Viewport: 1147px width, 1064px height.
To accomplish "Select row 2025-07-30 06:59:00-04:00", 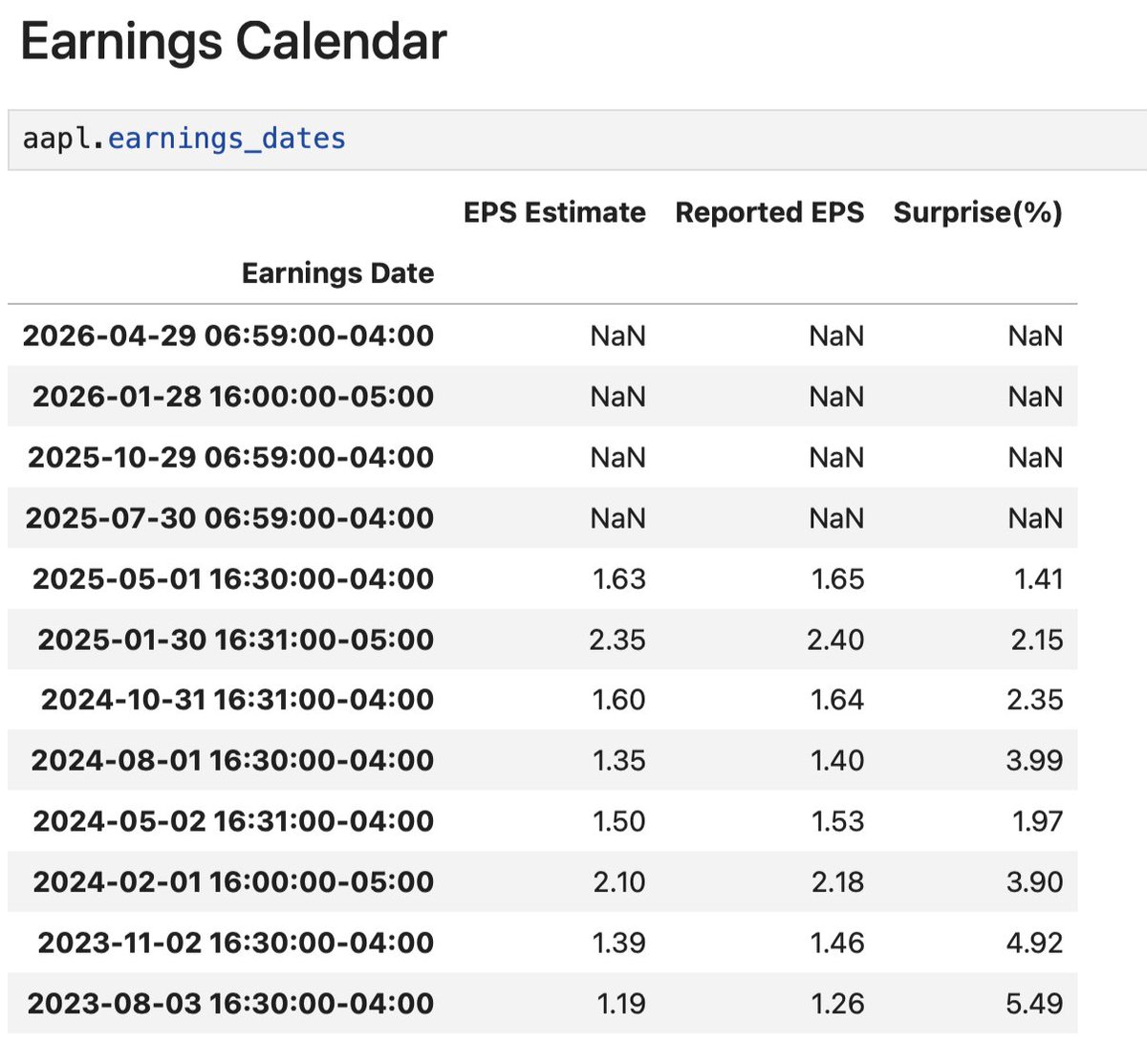I will click(x=542, y=517).
